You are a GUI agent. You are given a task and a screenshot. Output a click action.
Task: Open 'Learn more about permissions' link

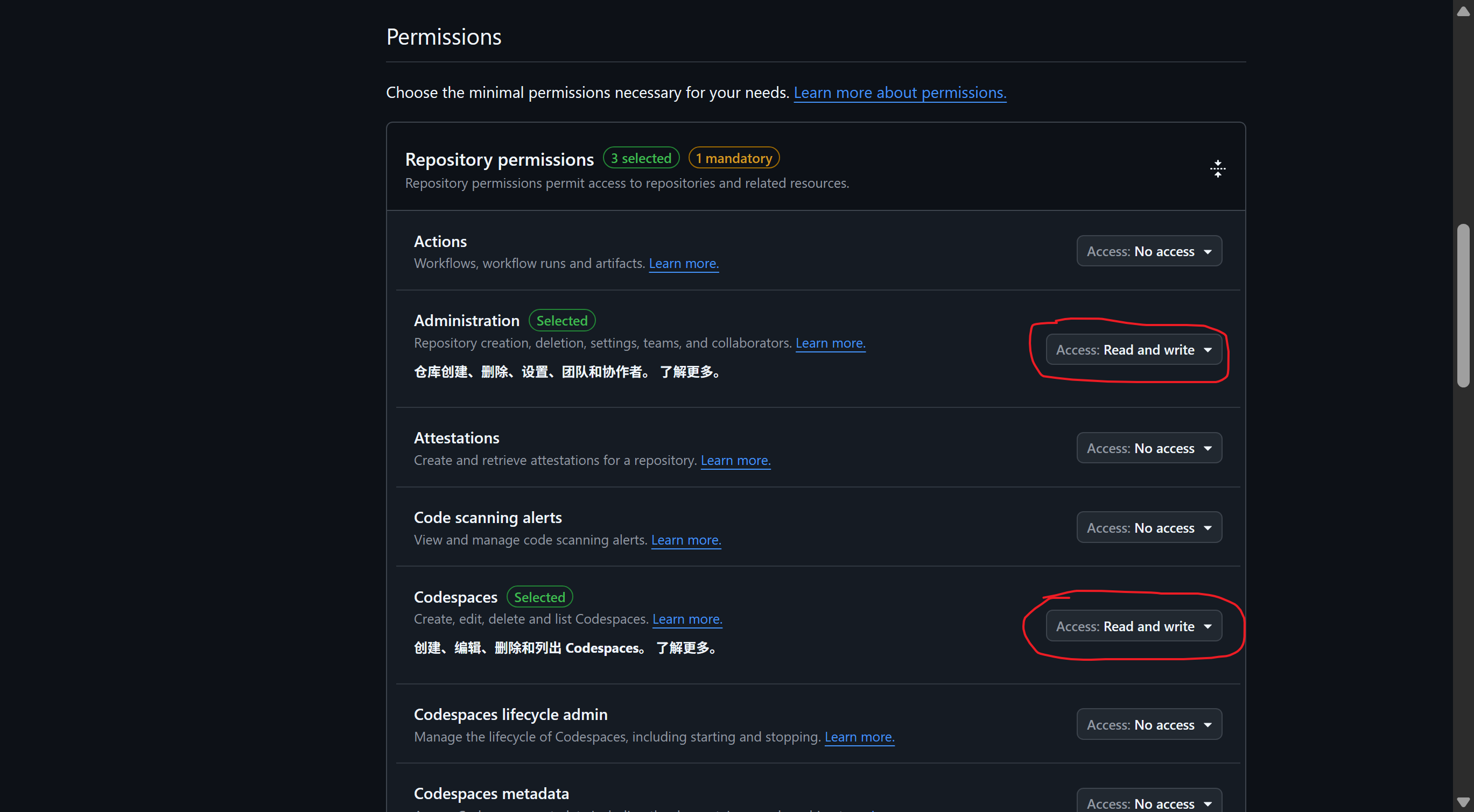[x=900, y=93]
